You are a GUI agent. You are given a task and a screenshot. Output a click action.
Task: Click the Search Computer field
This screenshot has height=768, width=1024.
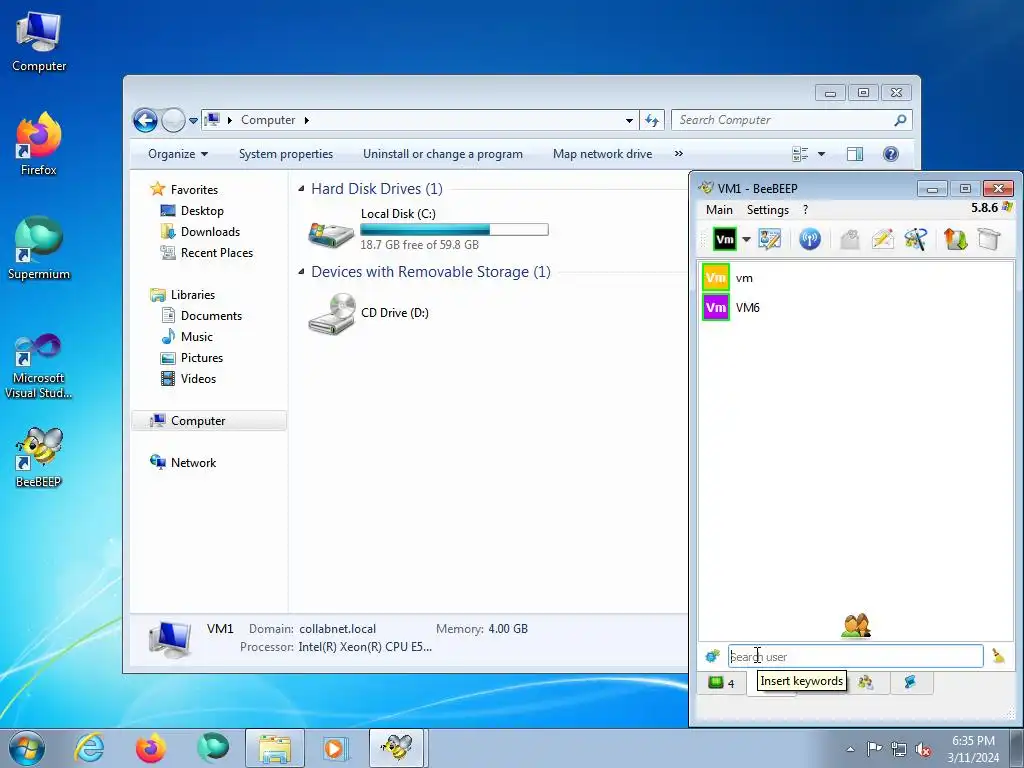click(791, 120)
